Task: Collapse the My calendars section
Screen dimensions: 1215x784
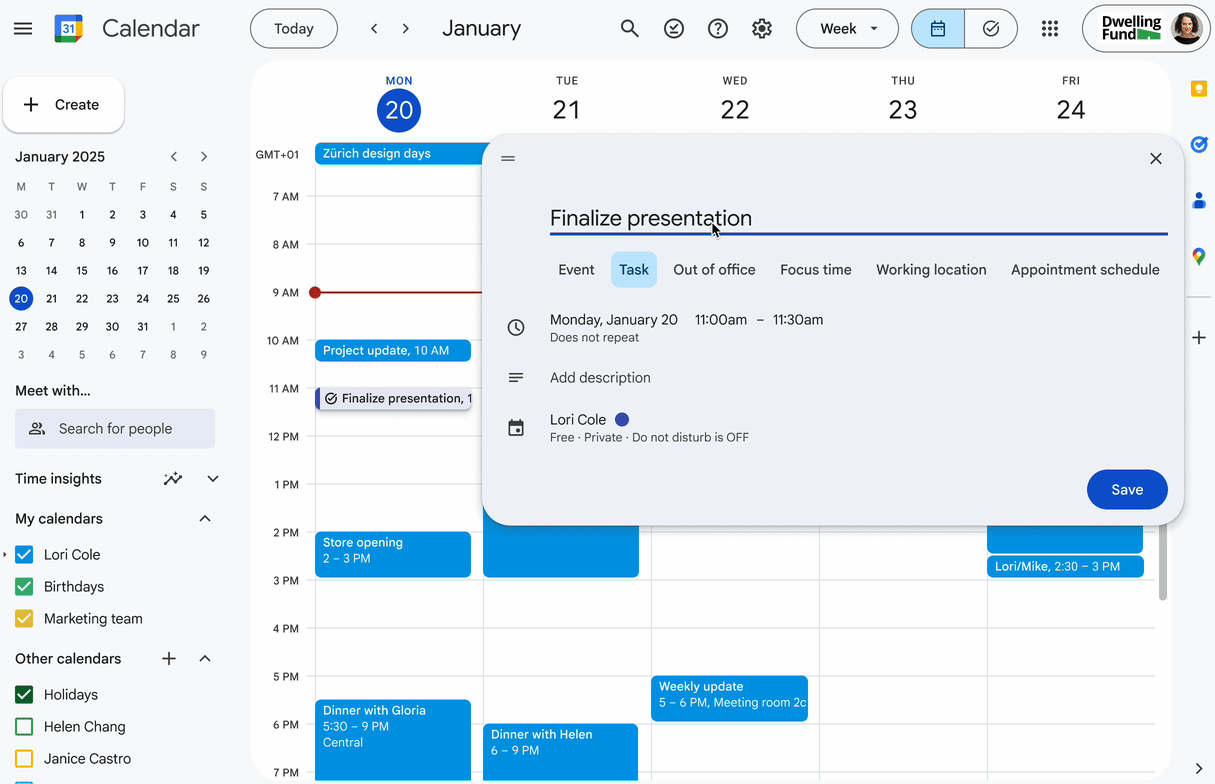Action: click(205, 519)
